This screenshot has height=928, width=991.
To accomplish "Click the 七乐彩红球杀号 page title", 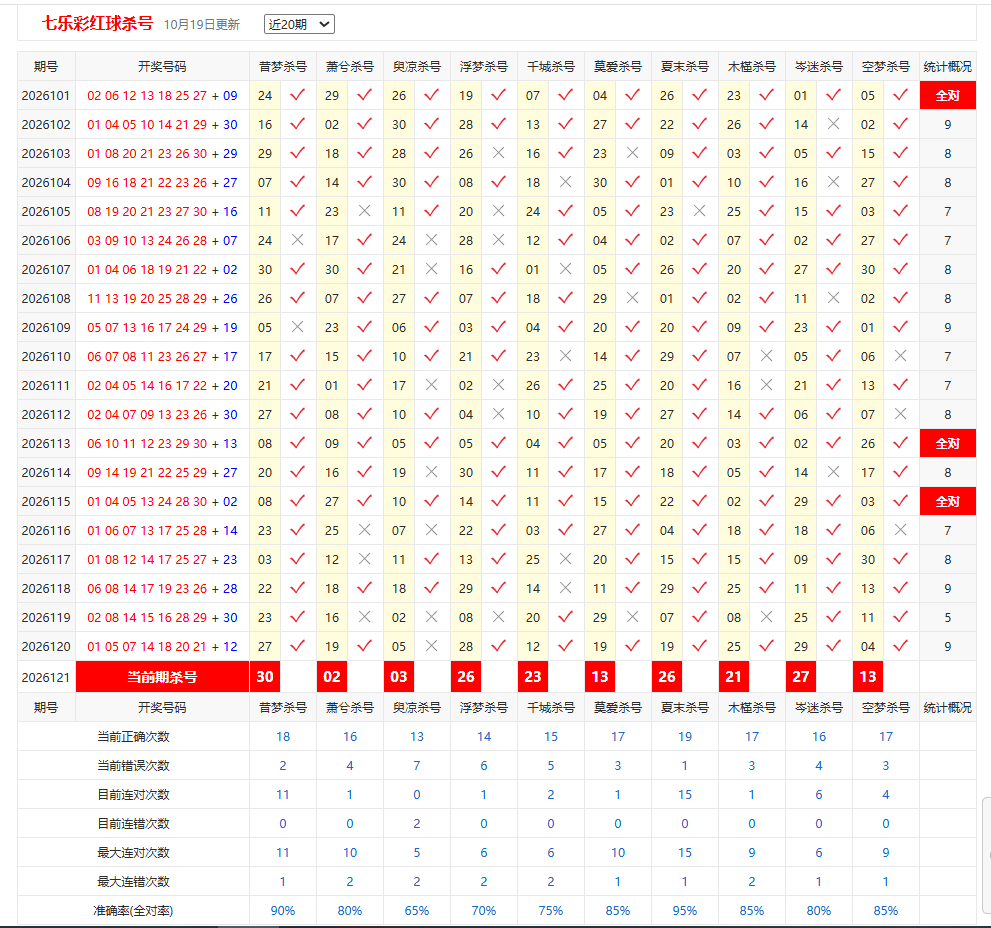I will coord(97,23).
